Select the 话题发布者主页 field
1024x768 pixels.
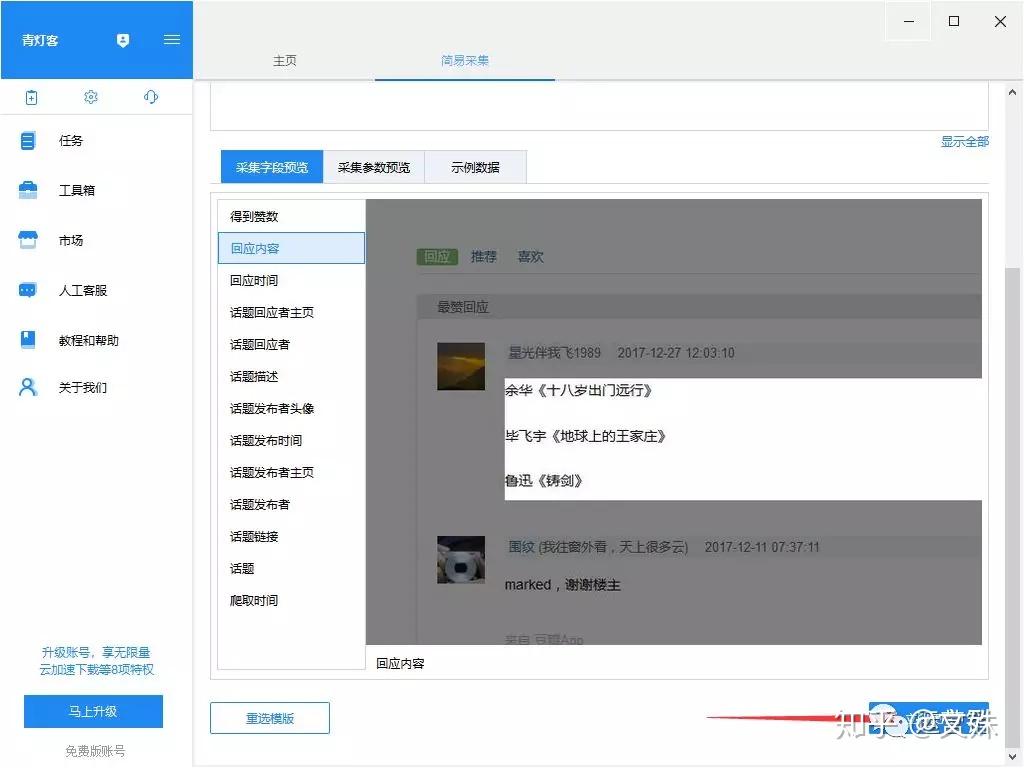pyautogui.click(x=291, y=472)
